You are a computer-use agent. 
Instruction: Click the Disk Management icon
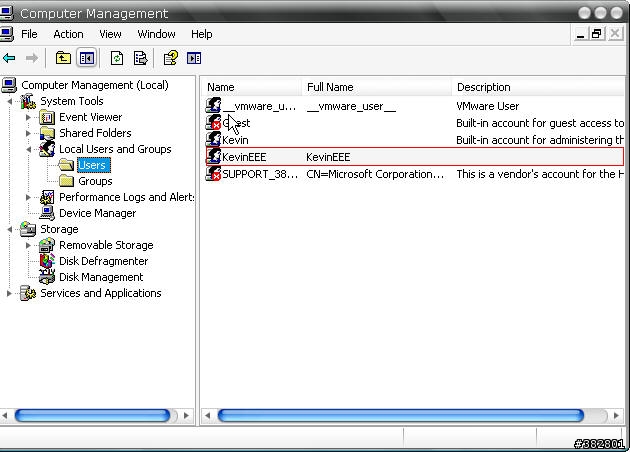pos(47,277)
